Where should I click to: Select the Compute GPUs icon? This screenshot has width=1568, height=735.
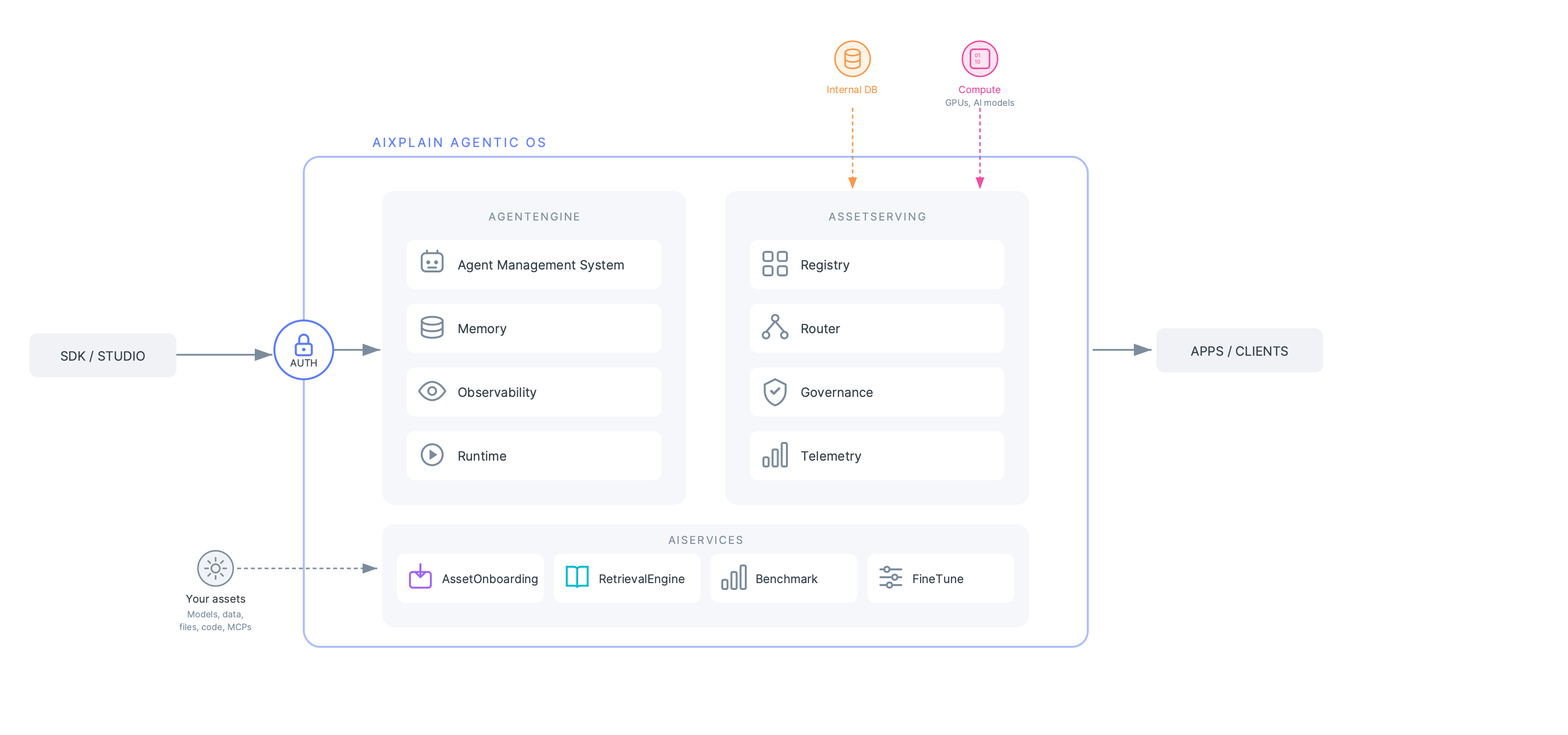point(980,58)
